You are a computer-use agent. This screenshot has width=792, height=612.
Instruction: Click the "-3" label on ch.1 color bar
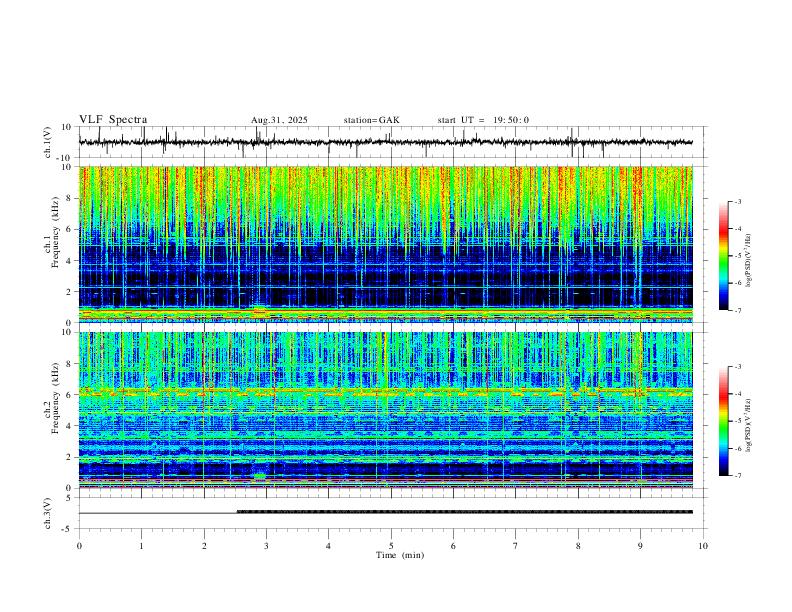[738, 201]
